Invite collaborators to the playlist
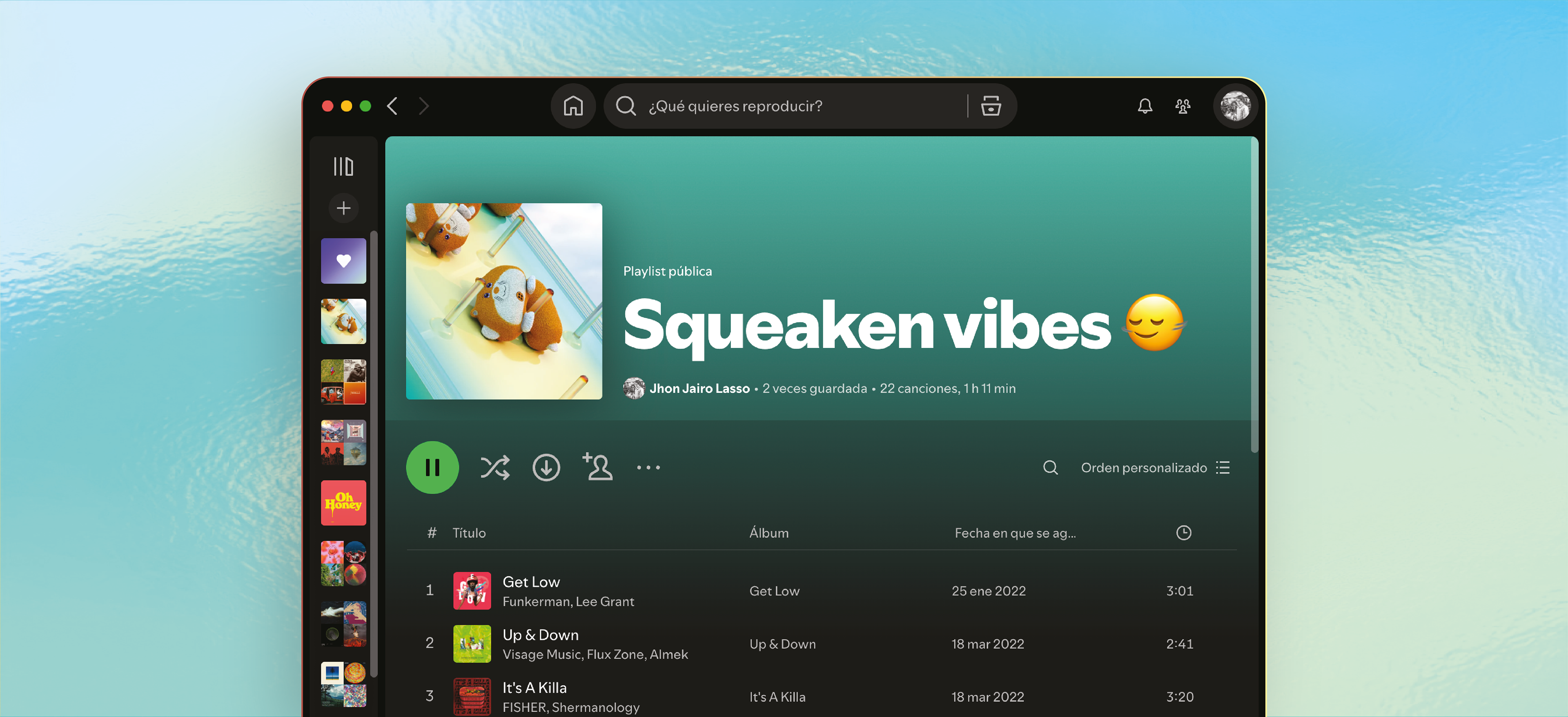Screen dimensions: 1568x717 (597, 467)
